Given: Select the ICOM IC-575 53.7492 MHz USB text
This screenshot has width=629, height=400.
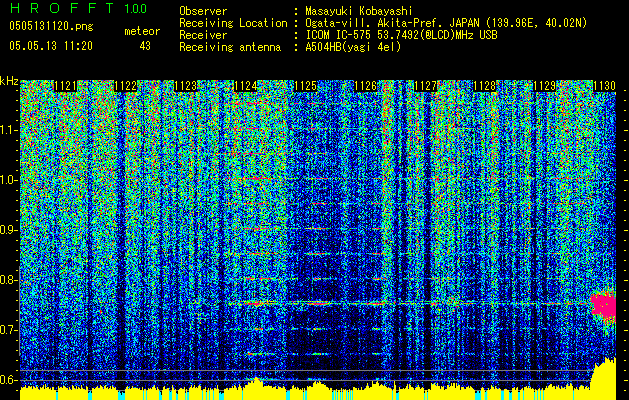Looking at the screenshot, I should click(x=401, y=35).
